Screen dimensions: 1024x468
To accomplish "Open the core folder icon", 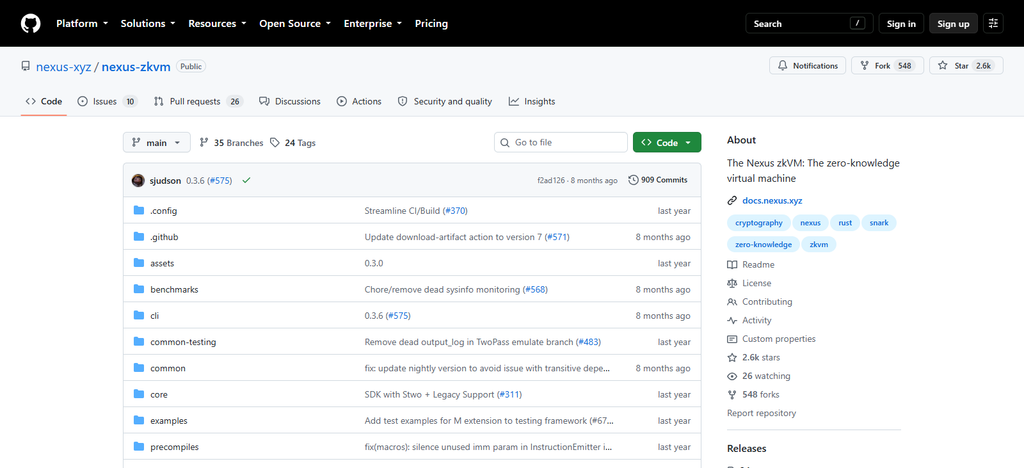I will (x=138, y=394).
